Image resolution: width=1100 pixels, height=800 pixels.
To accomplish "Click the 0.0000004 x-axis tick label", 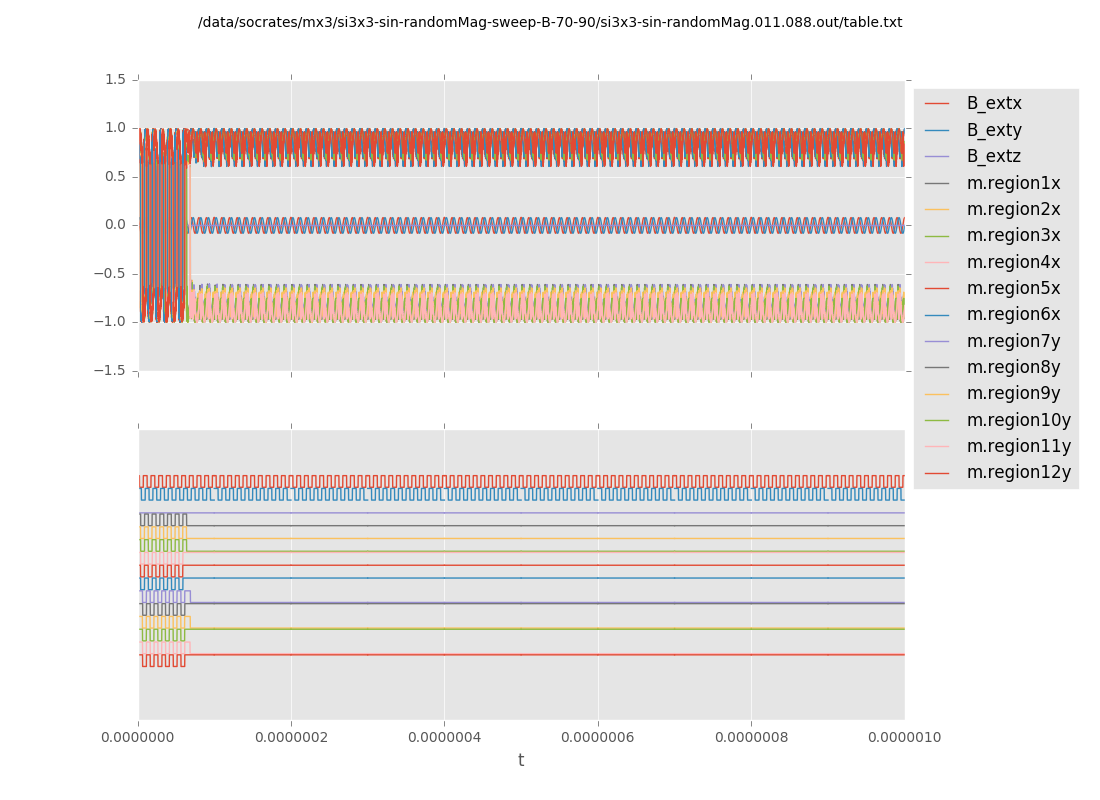I will tap(445, 737).
